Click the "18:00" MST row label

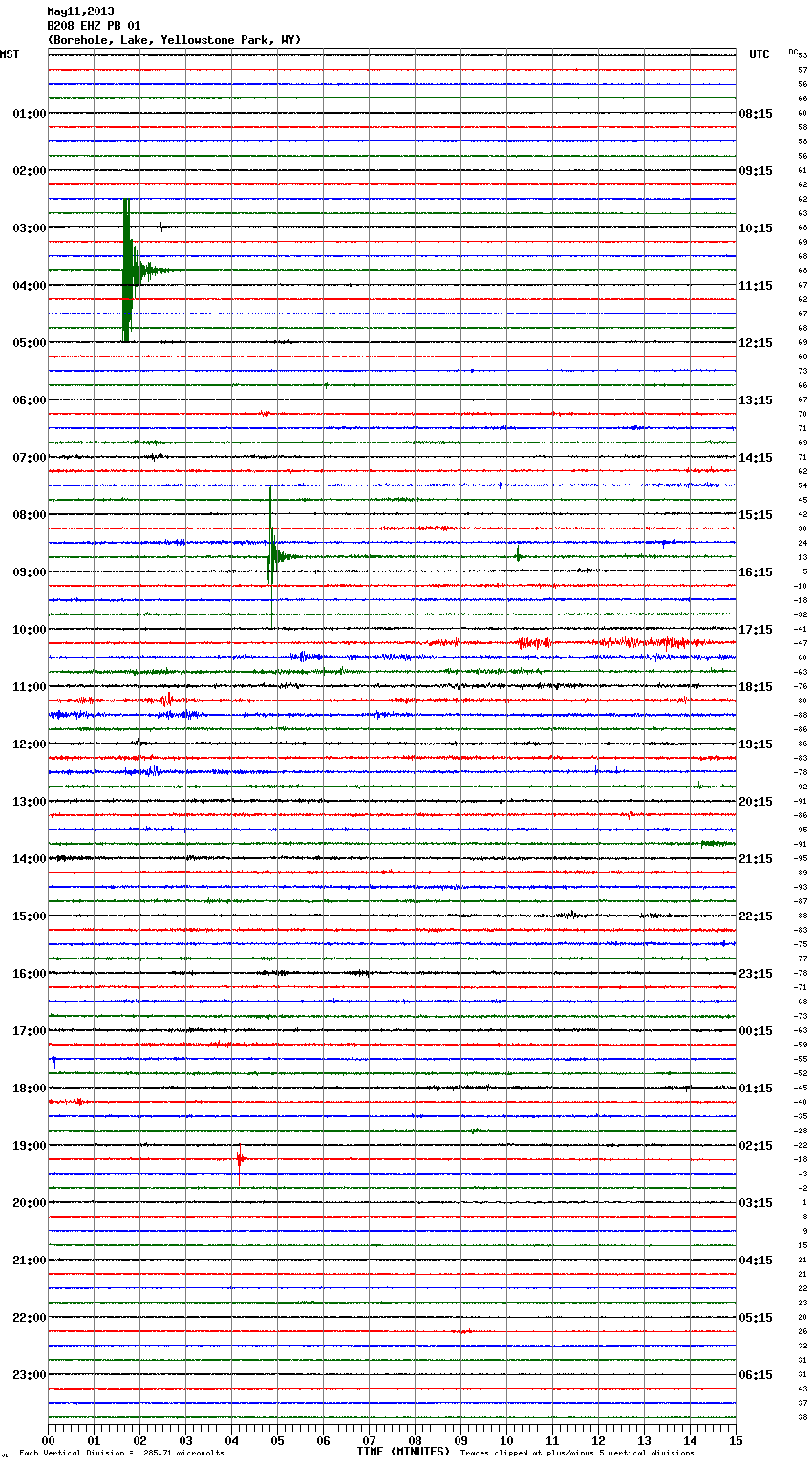(x=30, y=1089)
